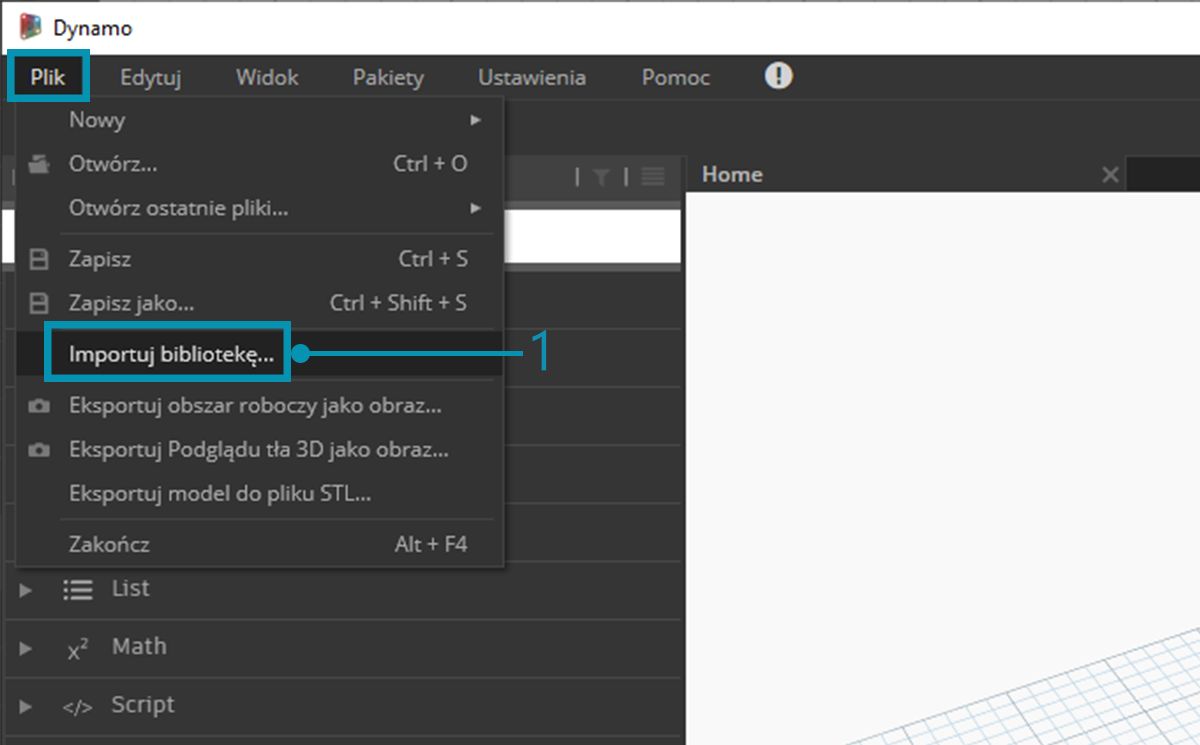Expand the Nowy submenu
This screenshot has width=1200, height=745.
tap(261, 120)
